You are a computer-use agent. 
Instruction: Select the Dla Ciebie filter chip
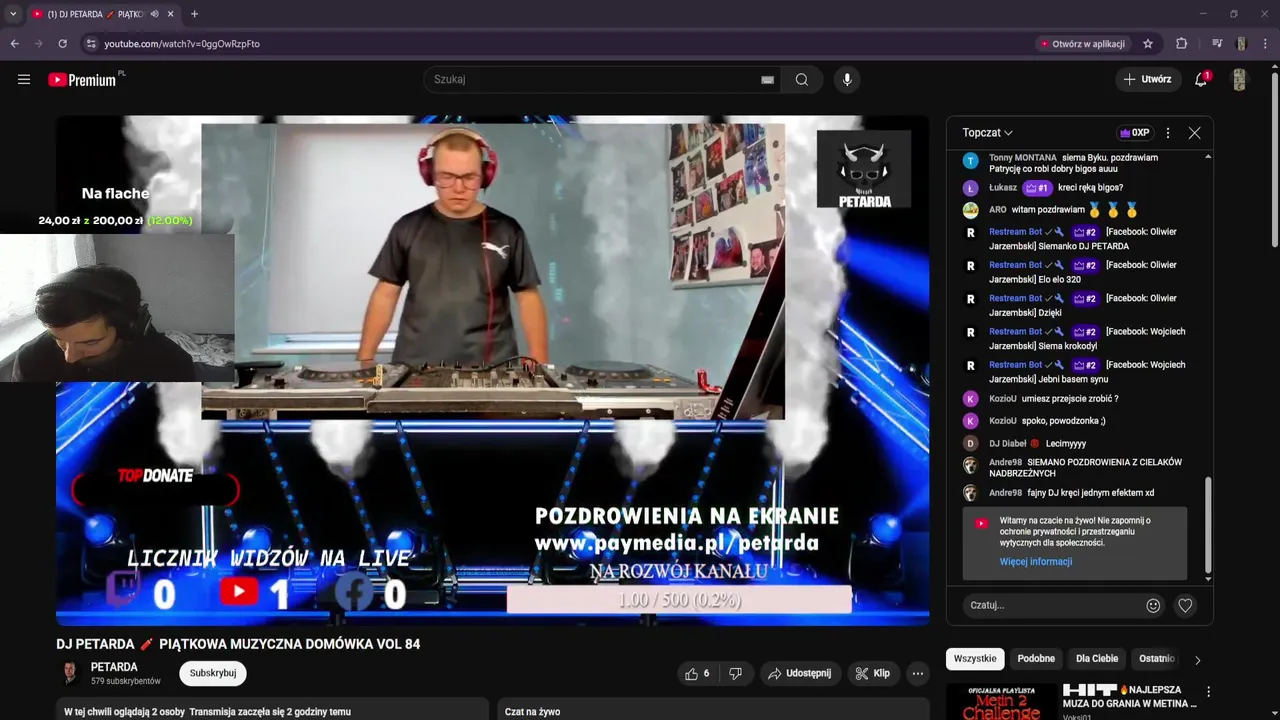[1097, 659]
